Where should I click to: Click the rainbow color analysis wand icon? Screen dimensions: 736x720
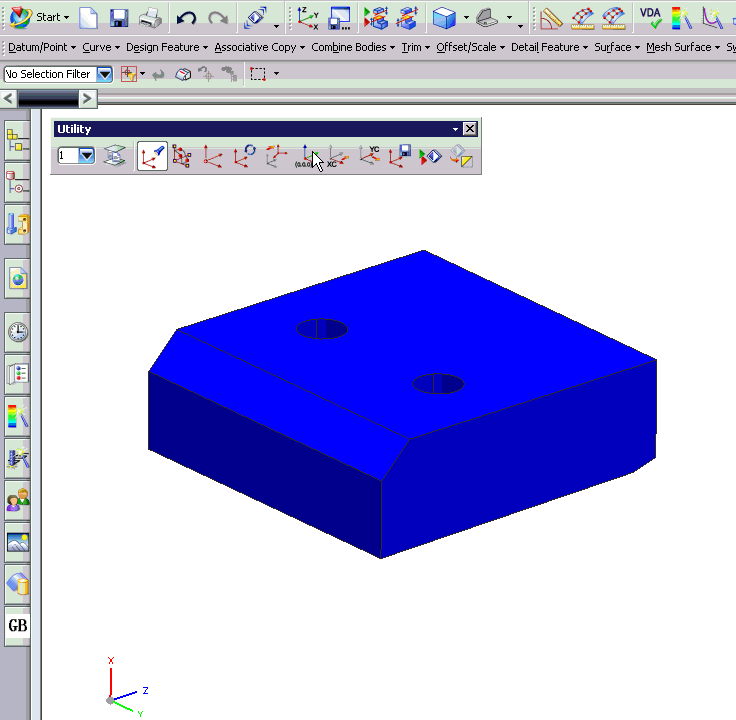click(682, 18)
